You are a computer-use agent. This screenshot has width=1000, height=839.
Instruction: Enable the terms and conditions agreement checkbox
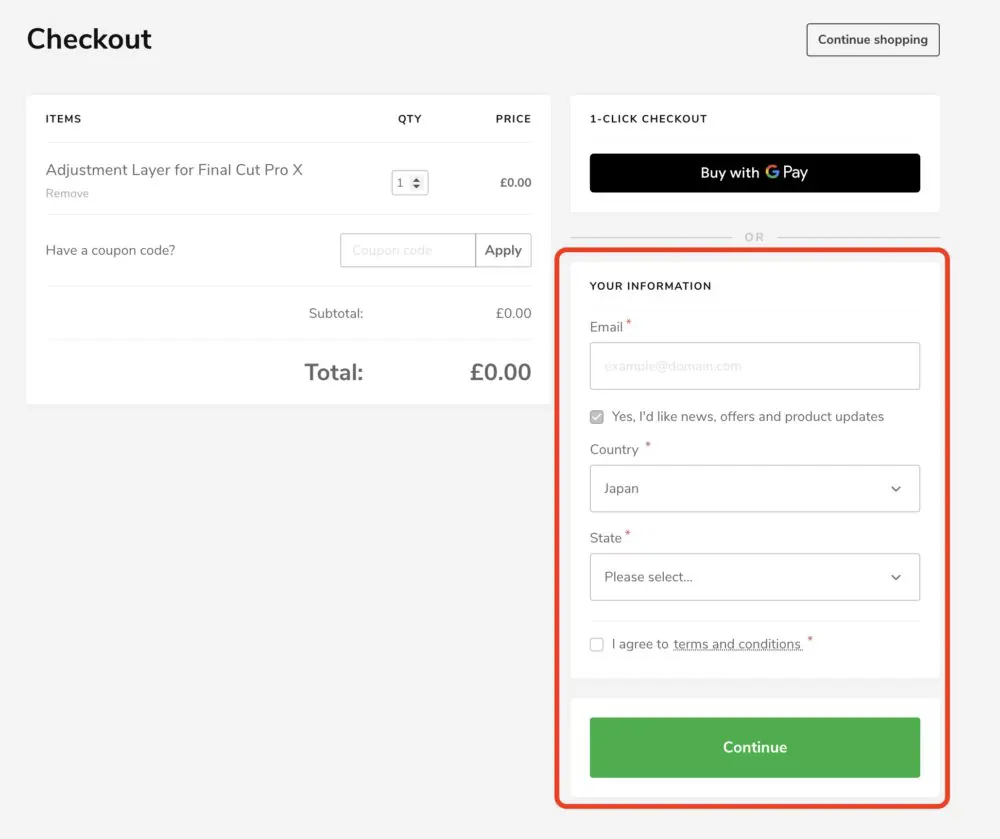tap(597, 645)
